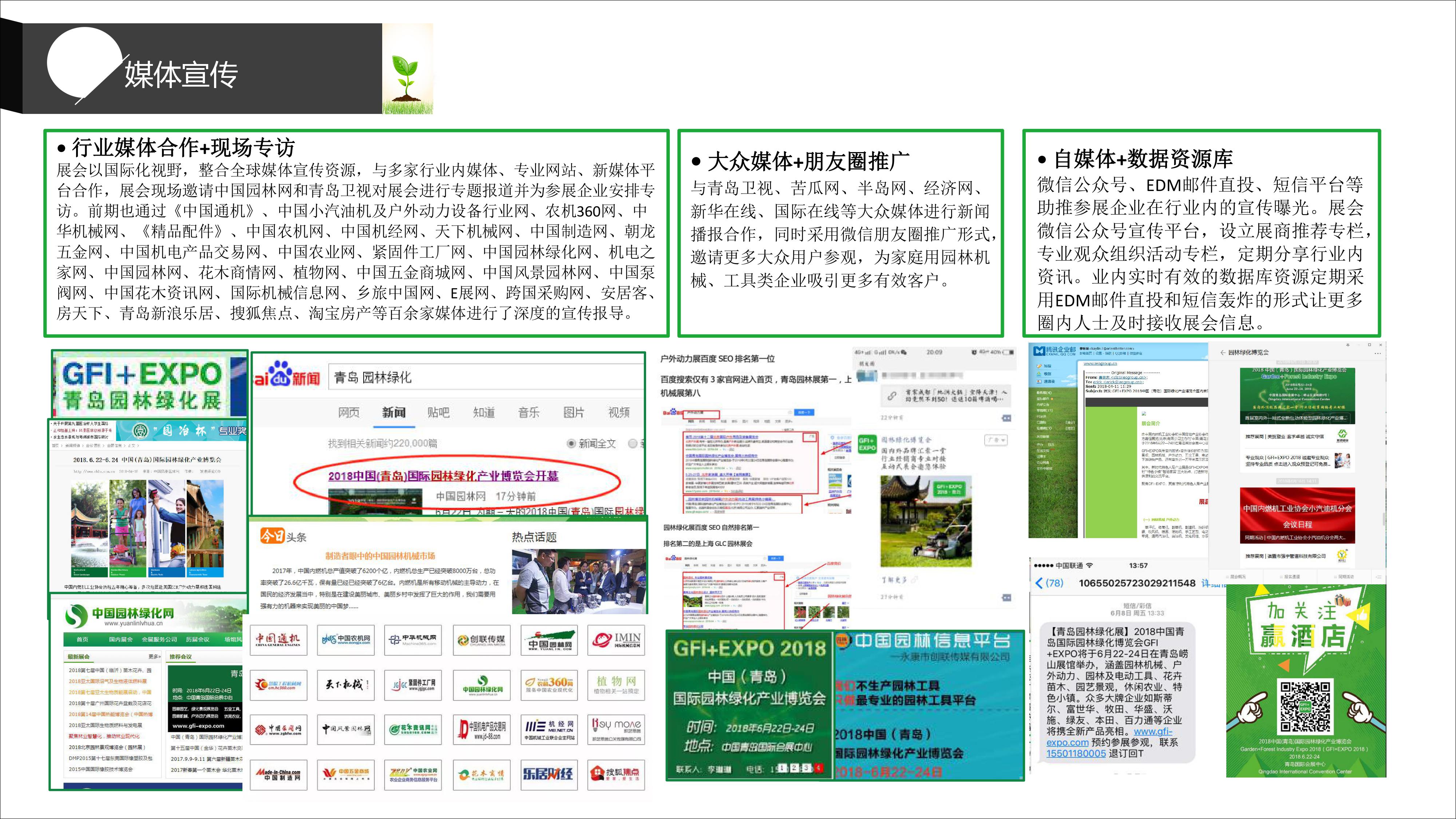
Task: Open 国内展会 on 中国园林绿化网 nav
Action: (x=120, y=639)
